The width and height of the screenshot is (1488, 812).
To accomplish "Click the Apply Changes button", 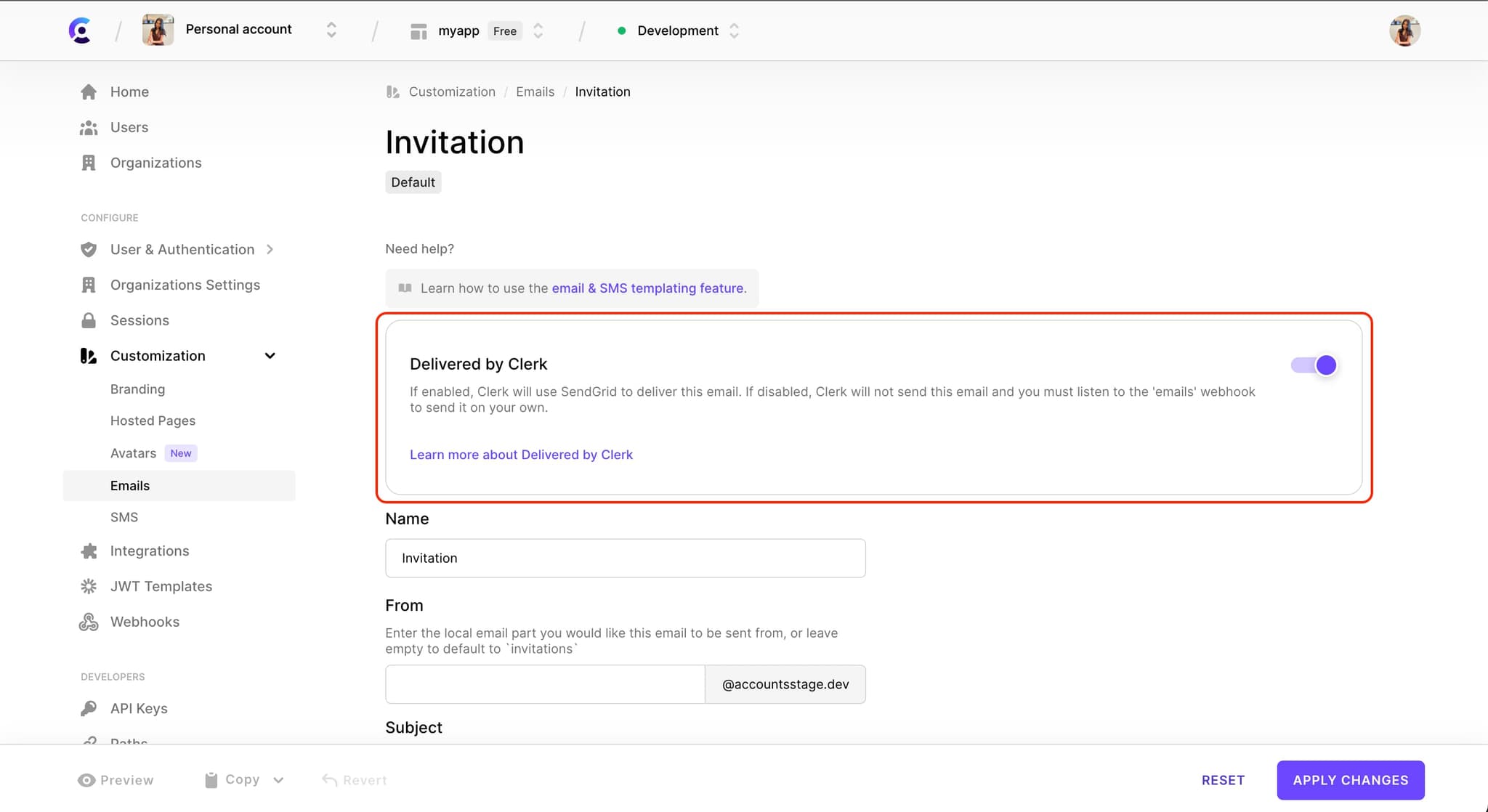I will (x=1350, y=780).
